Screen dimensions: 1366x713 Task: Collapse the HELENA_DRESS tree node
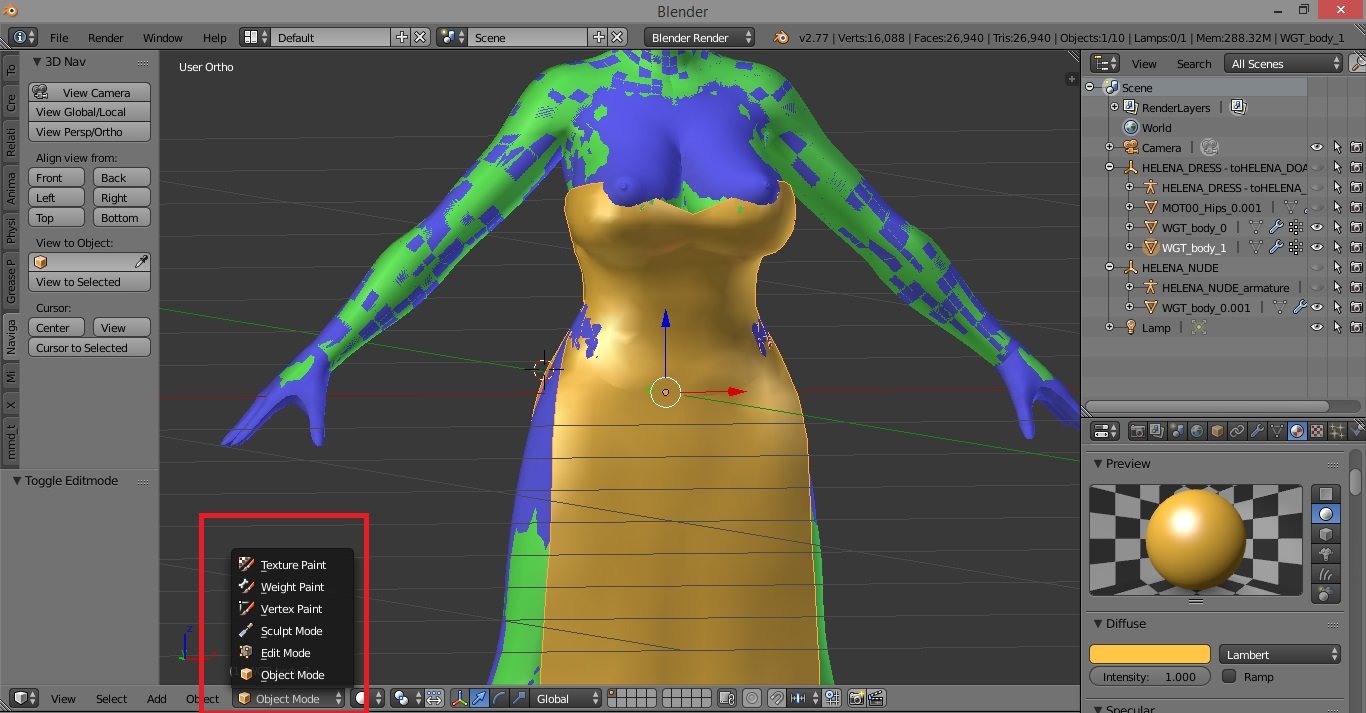(1110, 168)
